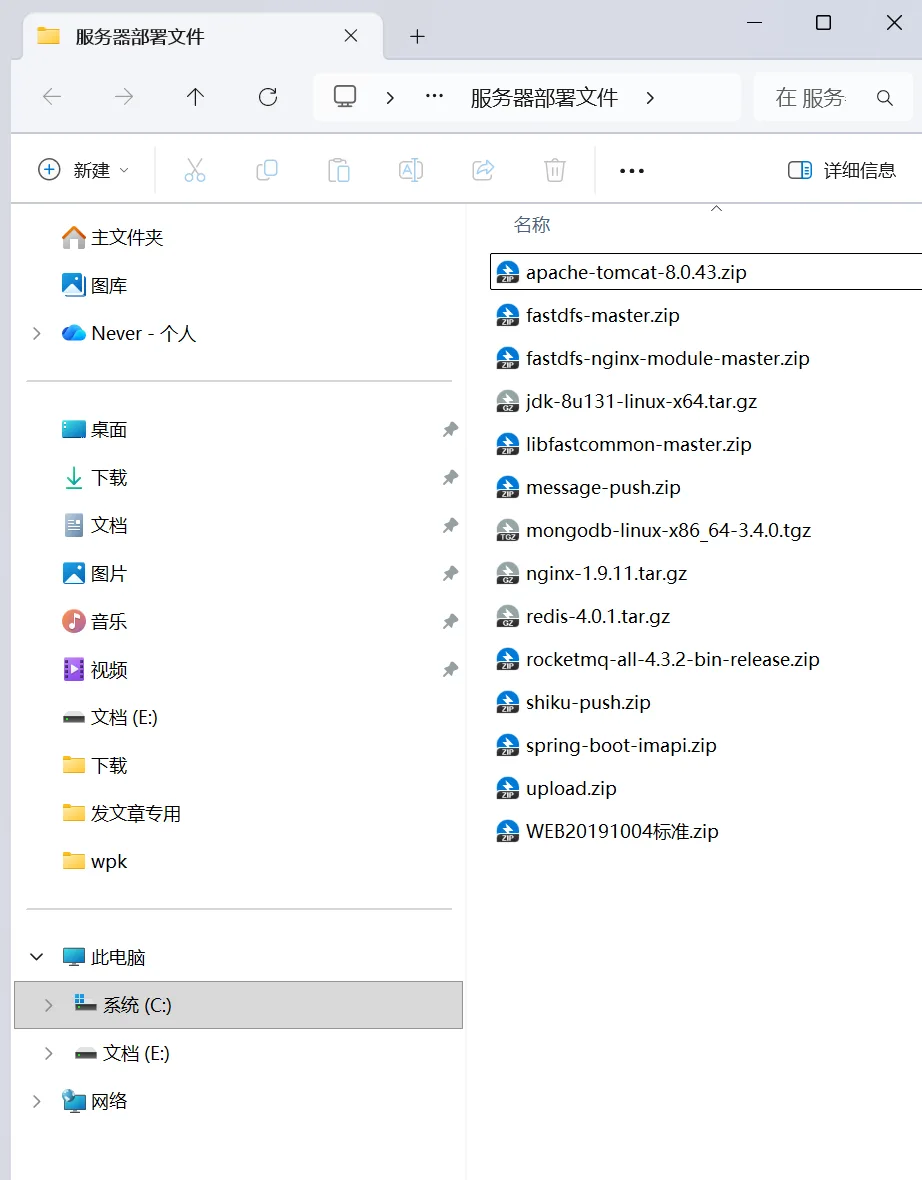The height and width of the screenshot is (1180, 922).
Task: Expand chevron after 服务器部署文件 in address bar
Action: coord(650,98)
